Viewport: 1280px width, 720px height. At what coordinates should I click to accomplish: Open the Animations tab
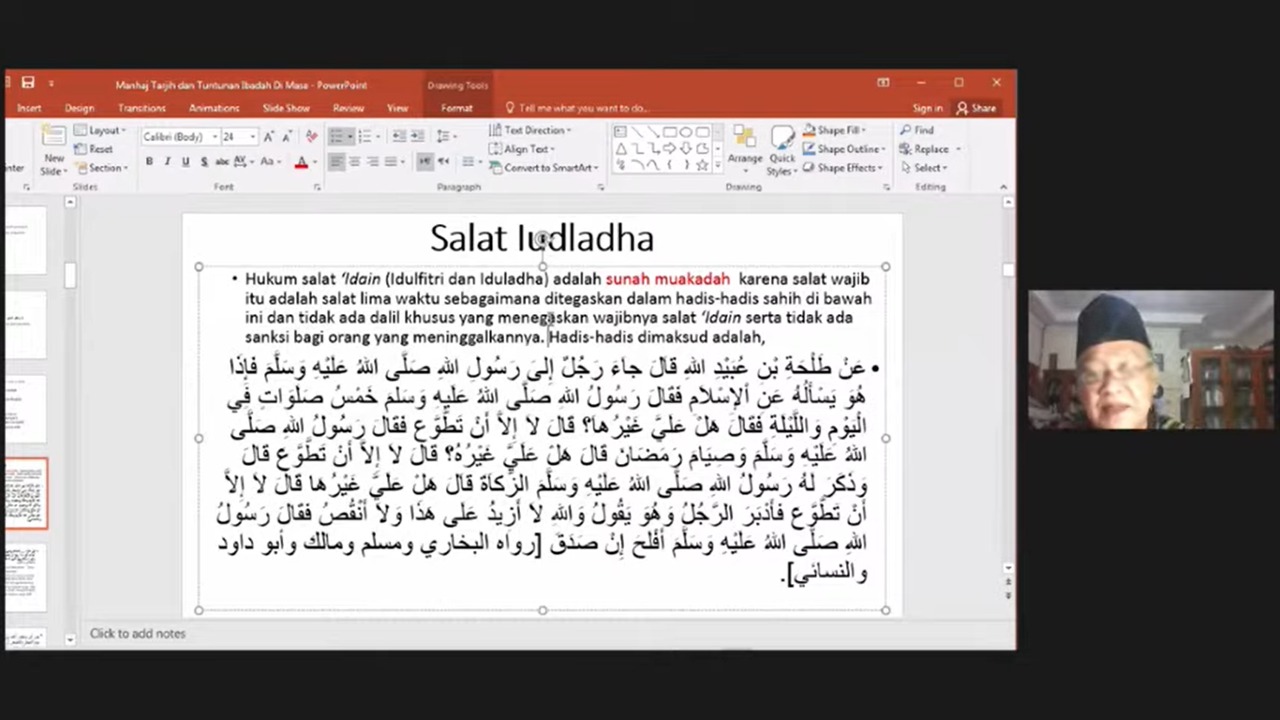(x=214, y=108)
